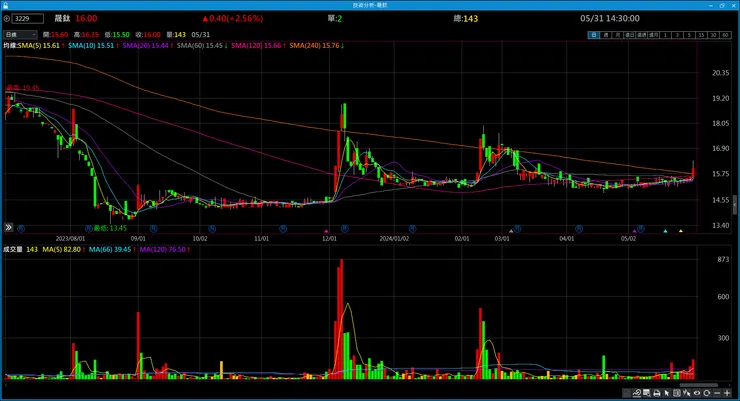This screenshot has width=740, height=401.
Task: Click the blue circle marker just right of 12/01
Action: coord(345,229)
